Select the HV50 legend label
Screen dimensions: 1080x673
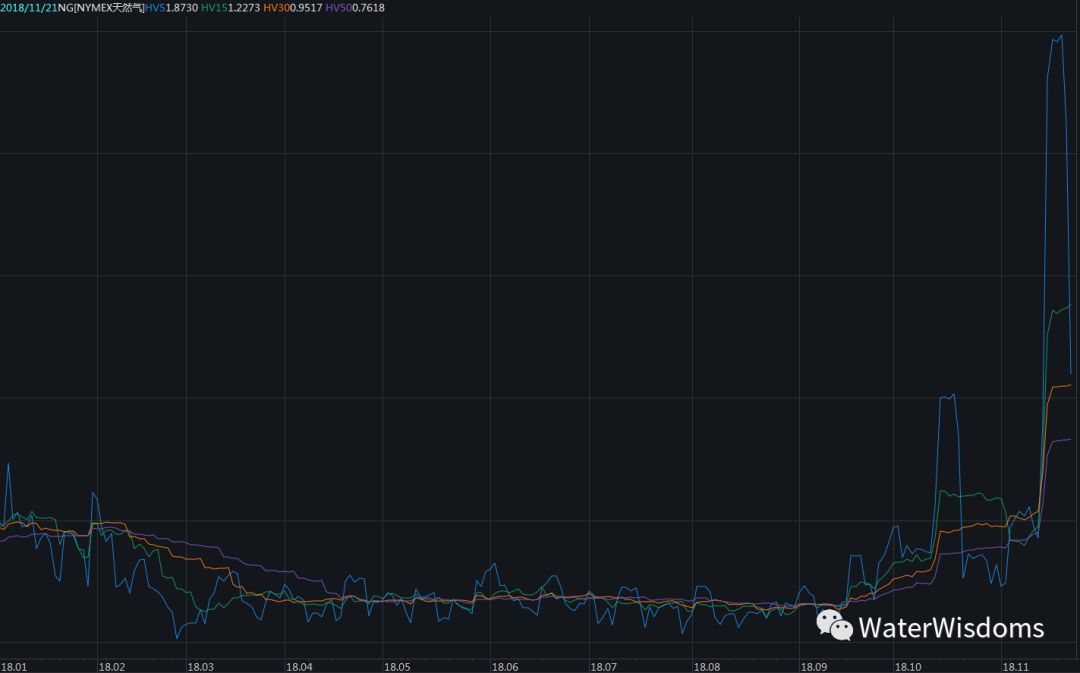point(338,8)
